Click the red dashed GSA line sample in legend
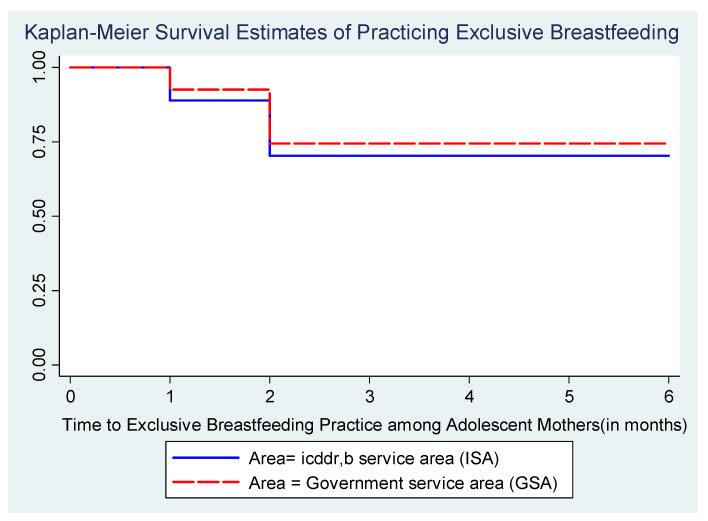This screenshot has height=521, width=708. point(206,482)
